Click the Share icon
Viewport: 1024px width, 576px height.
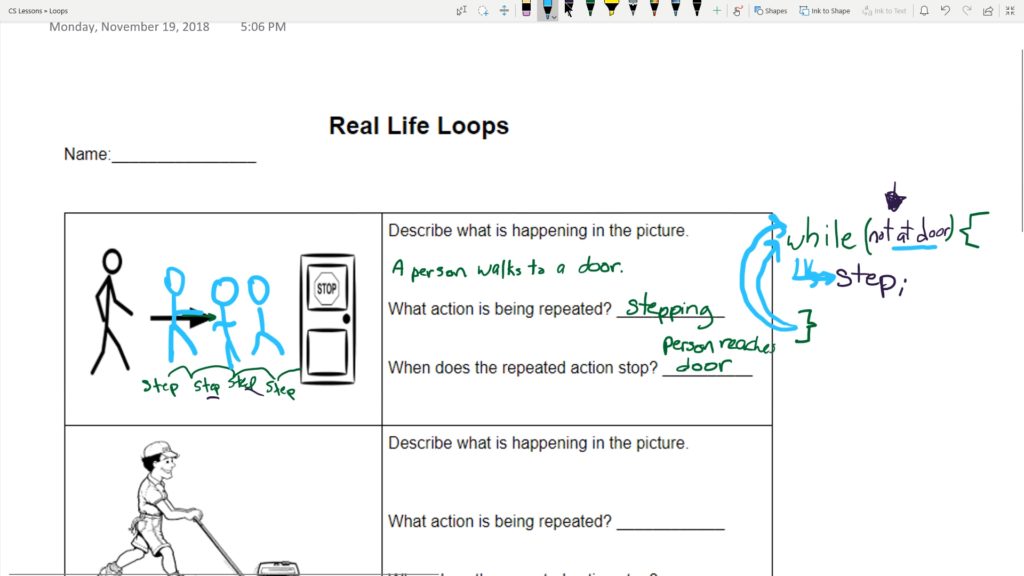pyautogui.click(x=988, y=10)
